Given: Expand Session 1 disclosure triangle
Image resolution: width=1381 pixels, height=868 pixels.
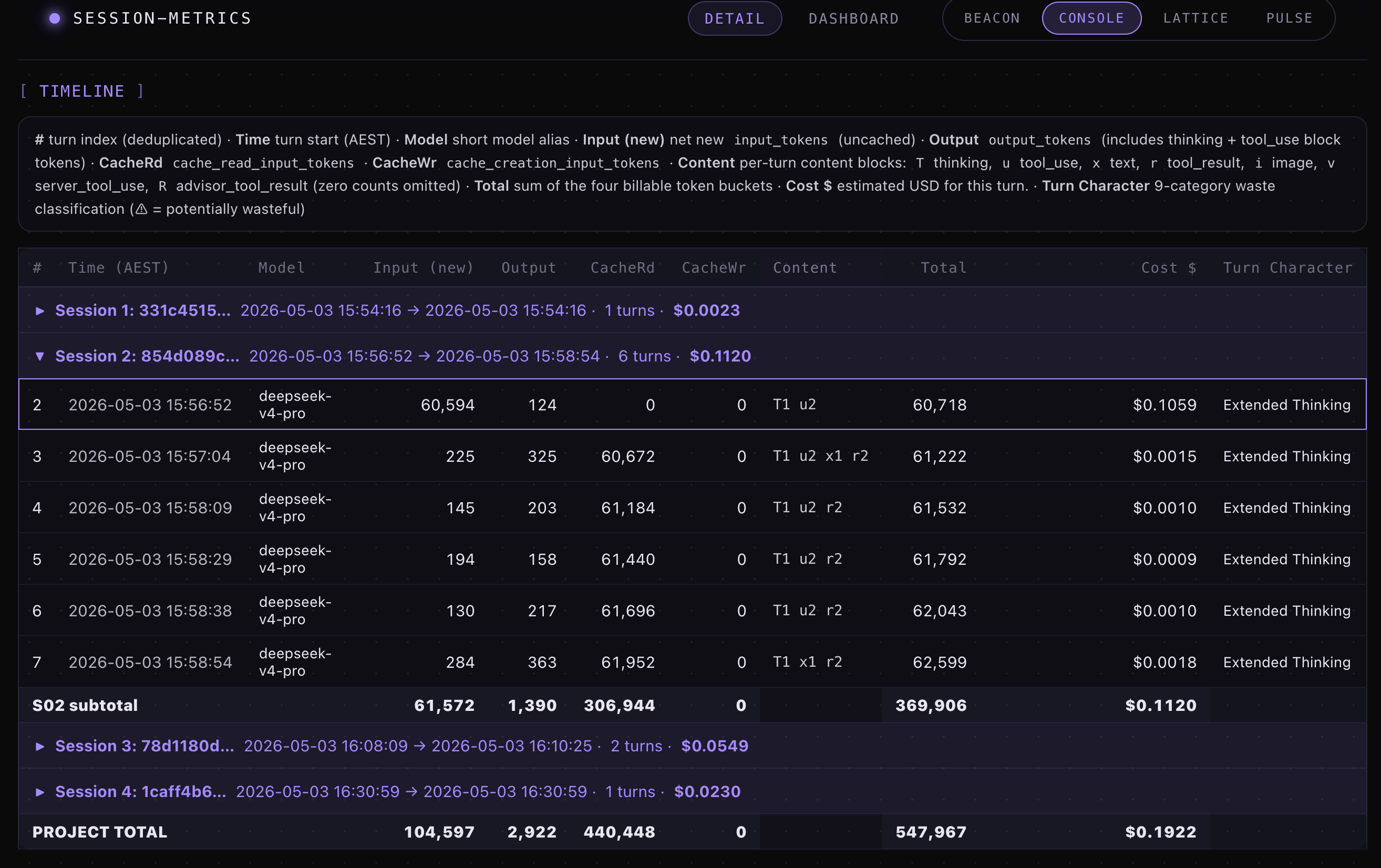Looking at the screenshot, I should 39,311.
